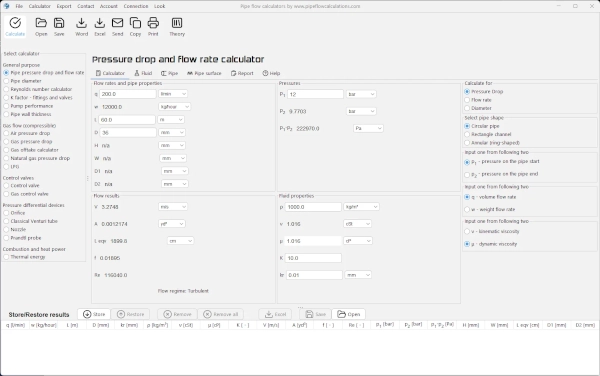Click the q flow rate input field
600x376 pixels.
(x=128, y=94)
